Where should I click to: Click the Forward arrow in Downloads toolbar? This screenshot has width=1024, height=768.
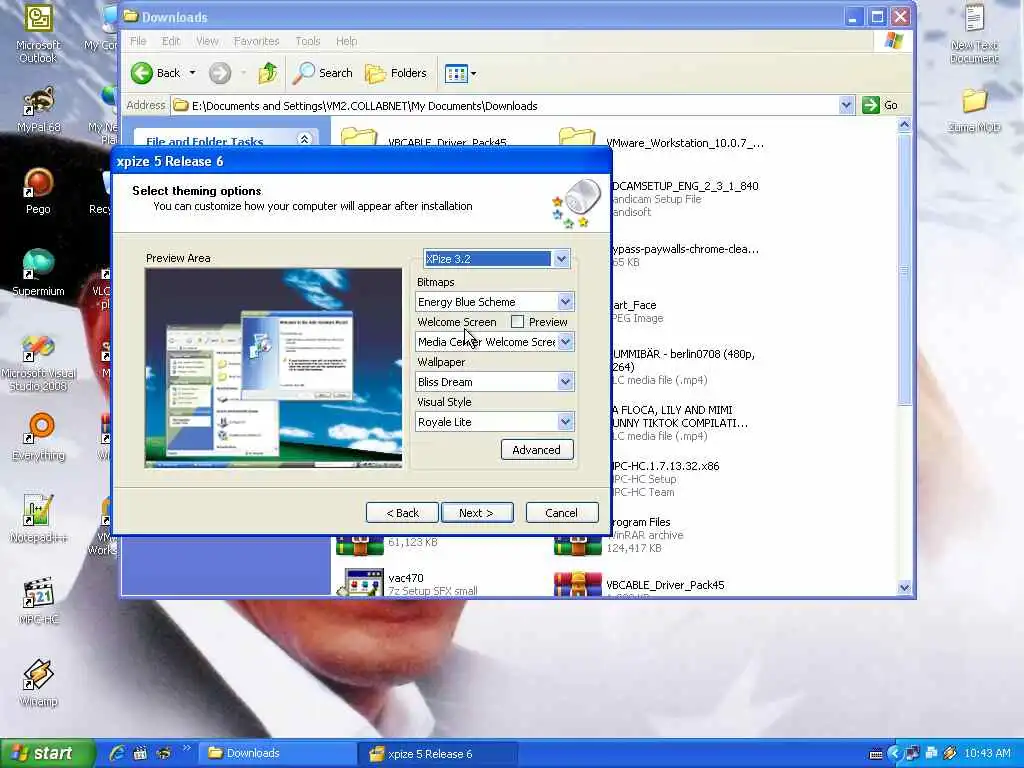[220, 73]
